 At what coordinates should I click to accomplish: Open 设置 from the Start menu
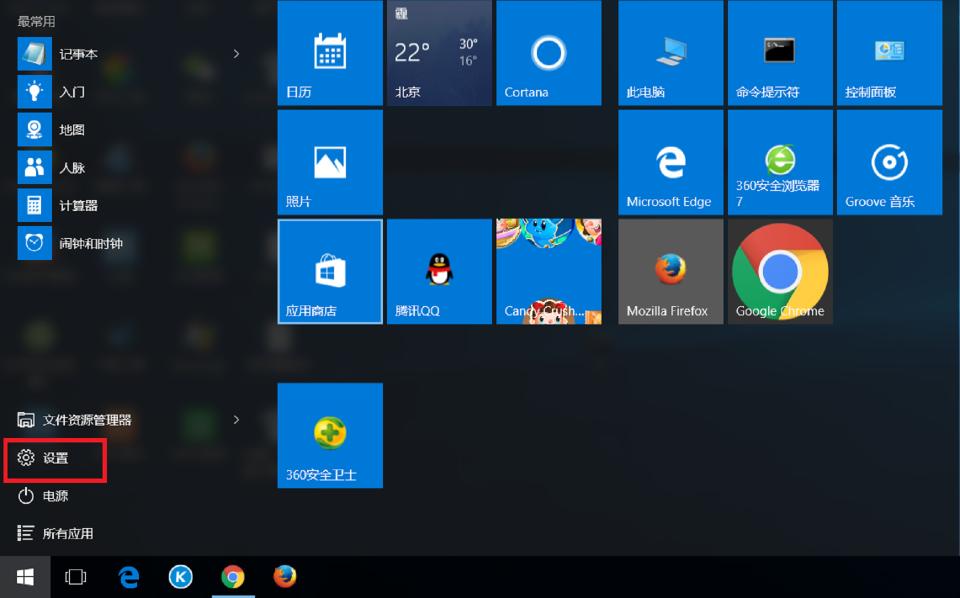(x=56, y=458)
